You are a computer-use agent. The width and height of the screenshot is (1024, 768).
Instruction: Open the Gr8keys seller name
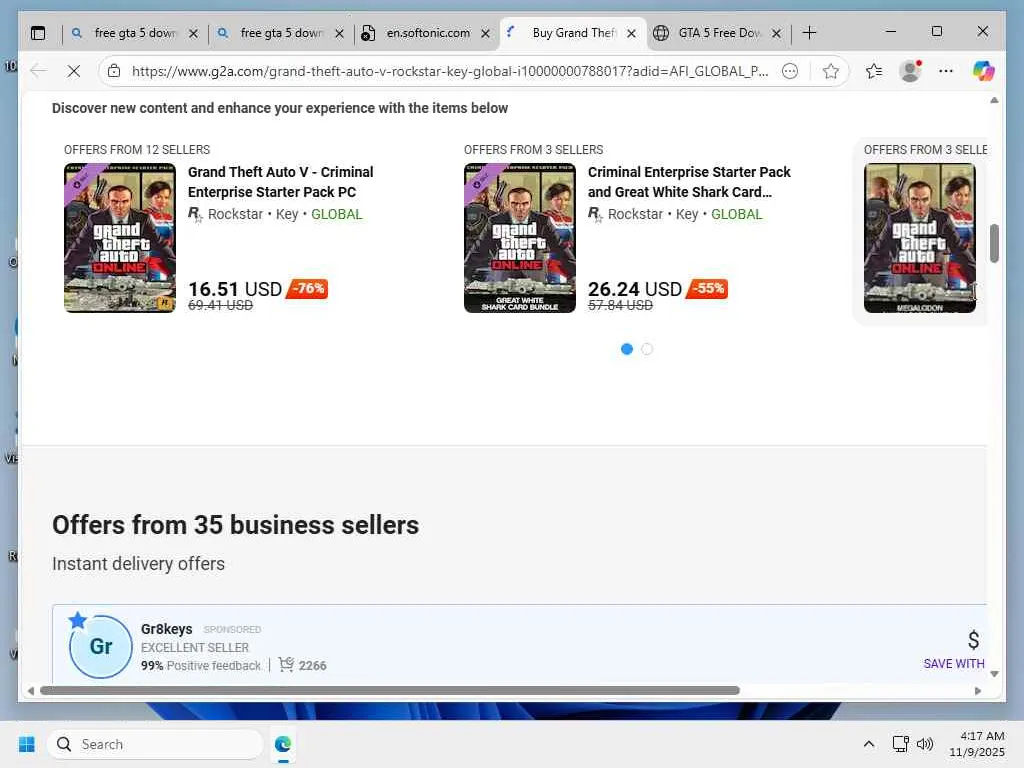coord(167,629)
